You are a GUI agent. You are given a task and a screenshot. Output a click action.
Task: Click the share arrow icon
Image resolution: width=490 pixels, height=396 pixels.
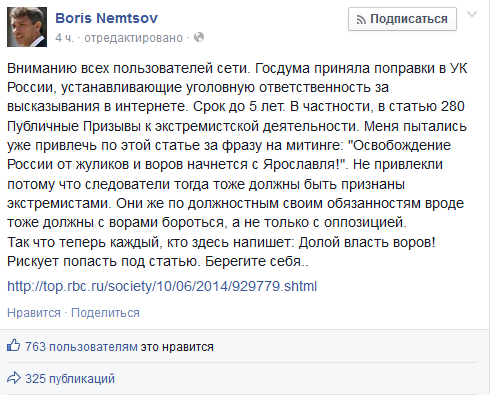click(14, 378)
